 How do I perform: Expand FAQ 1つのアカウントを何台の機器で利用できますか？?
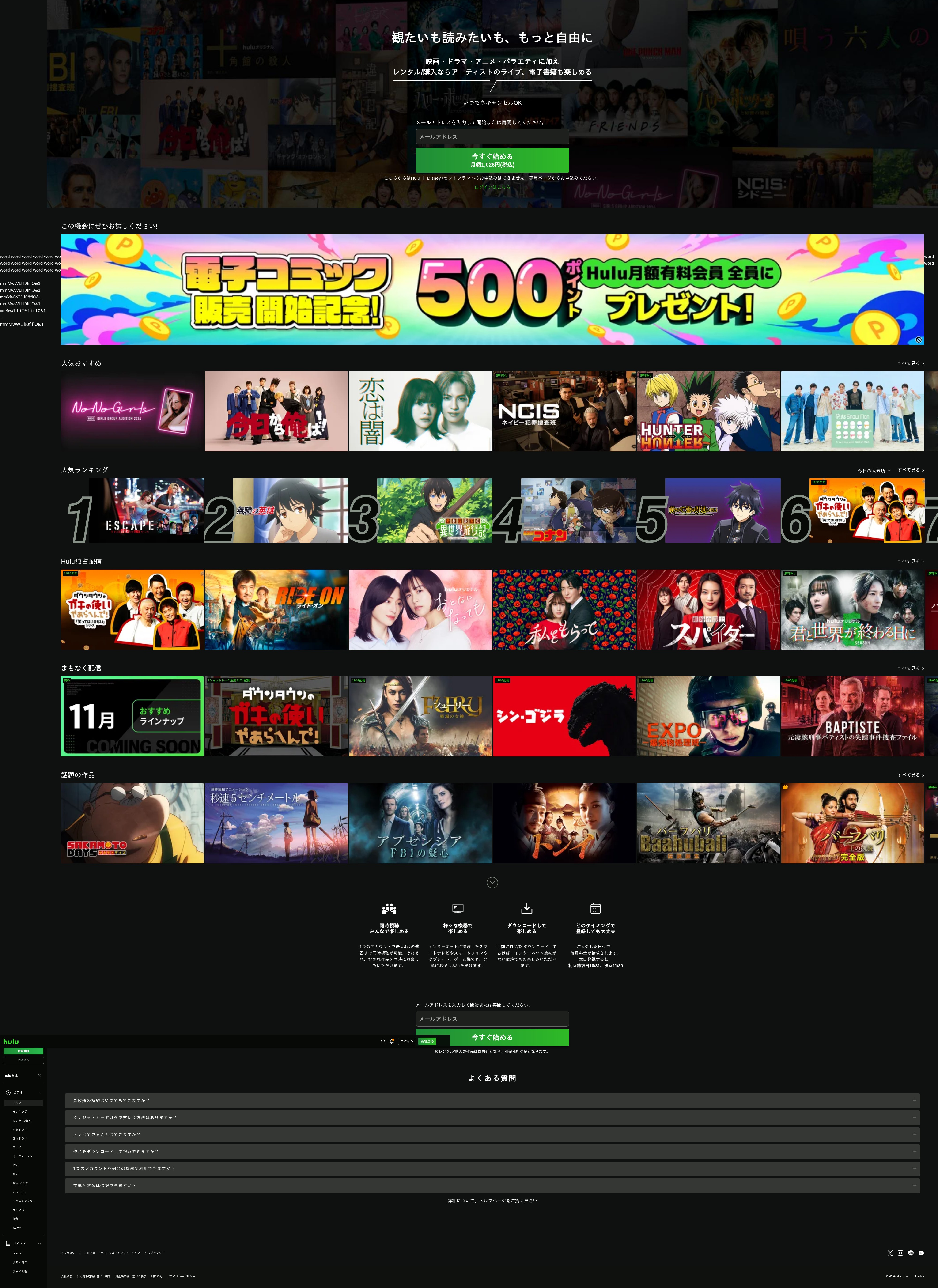tap(492, 1169)
